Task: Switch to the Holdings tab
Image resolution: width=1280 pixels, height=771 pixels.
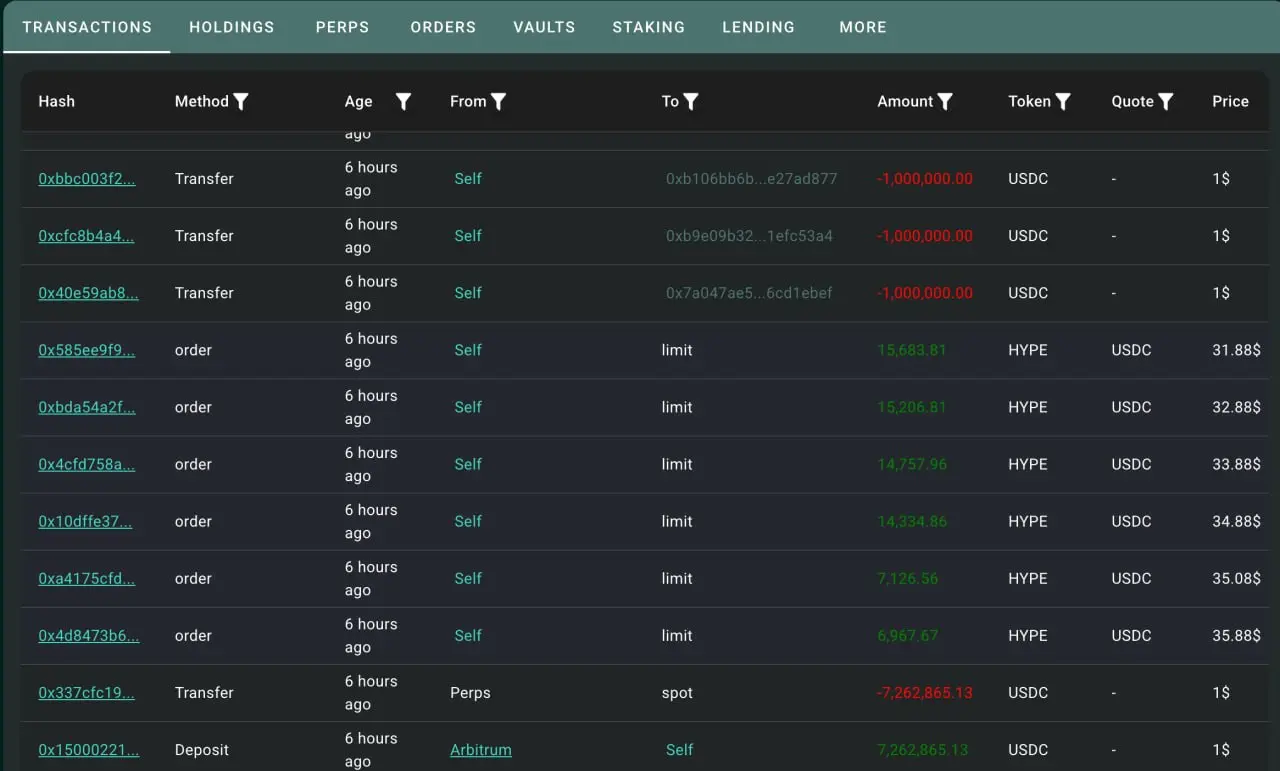Action: [x=232, y=27]
